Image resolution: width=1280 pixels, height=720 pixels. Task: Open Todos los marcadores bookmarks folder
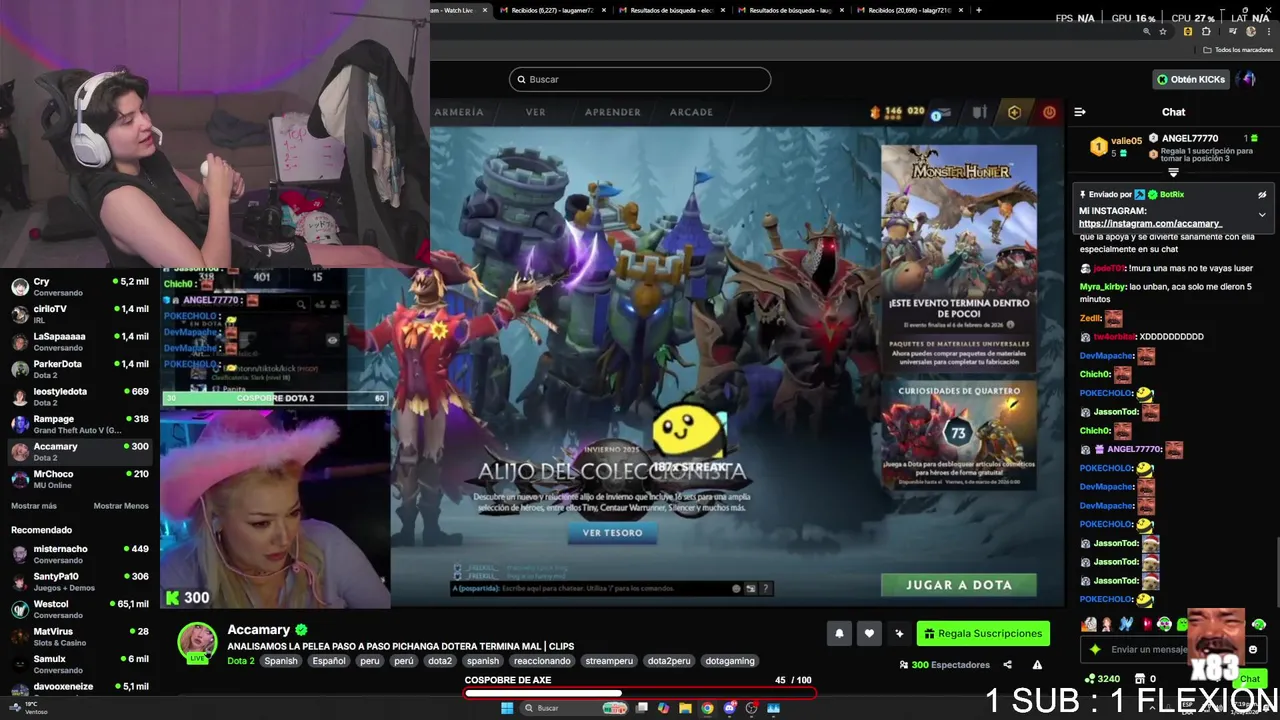1238,50
